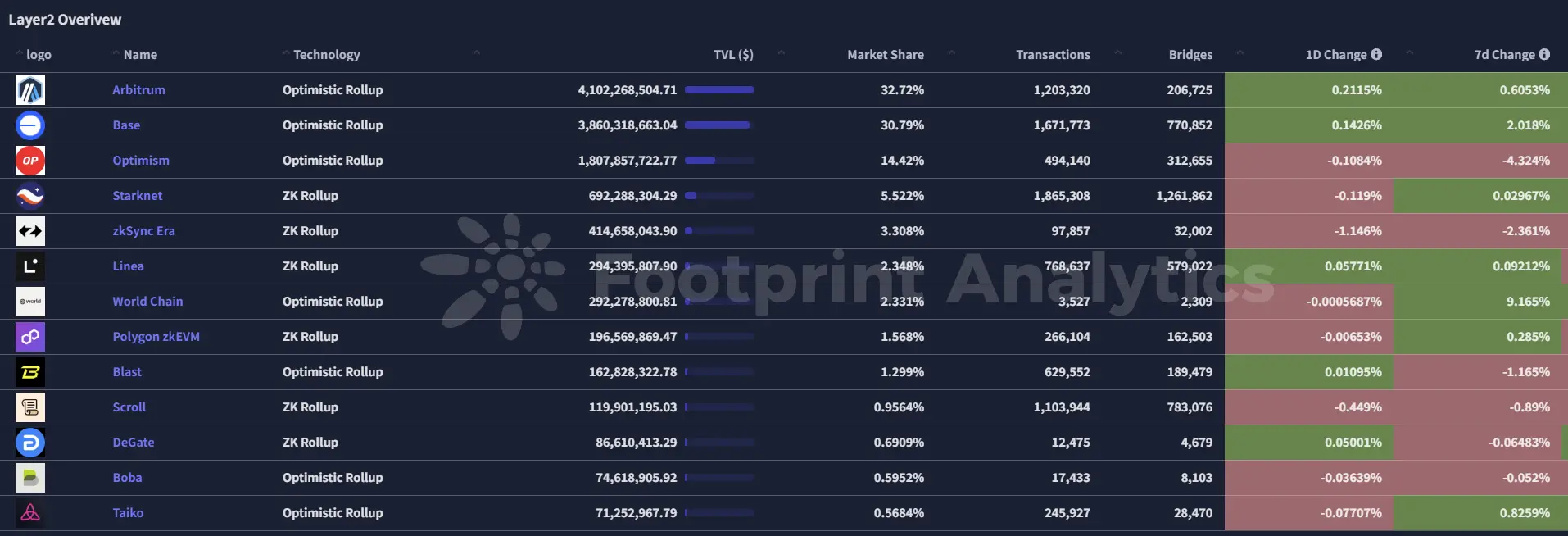Click the sort arrow on Transactions column
Image resolution: width=1568 pixels, height=536 pixels.
pos(1117,52)
